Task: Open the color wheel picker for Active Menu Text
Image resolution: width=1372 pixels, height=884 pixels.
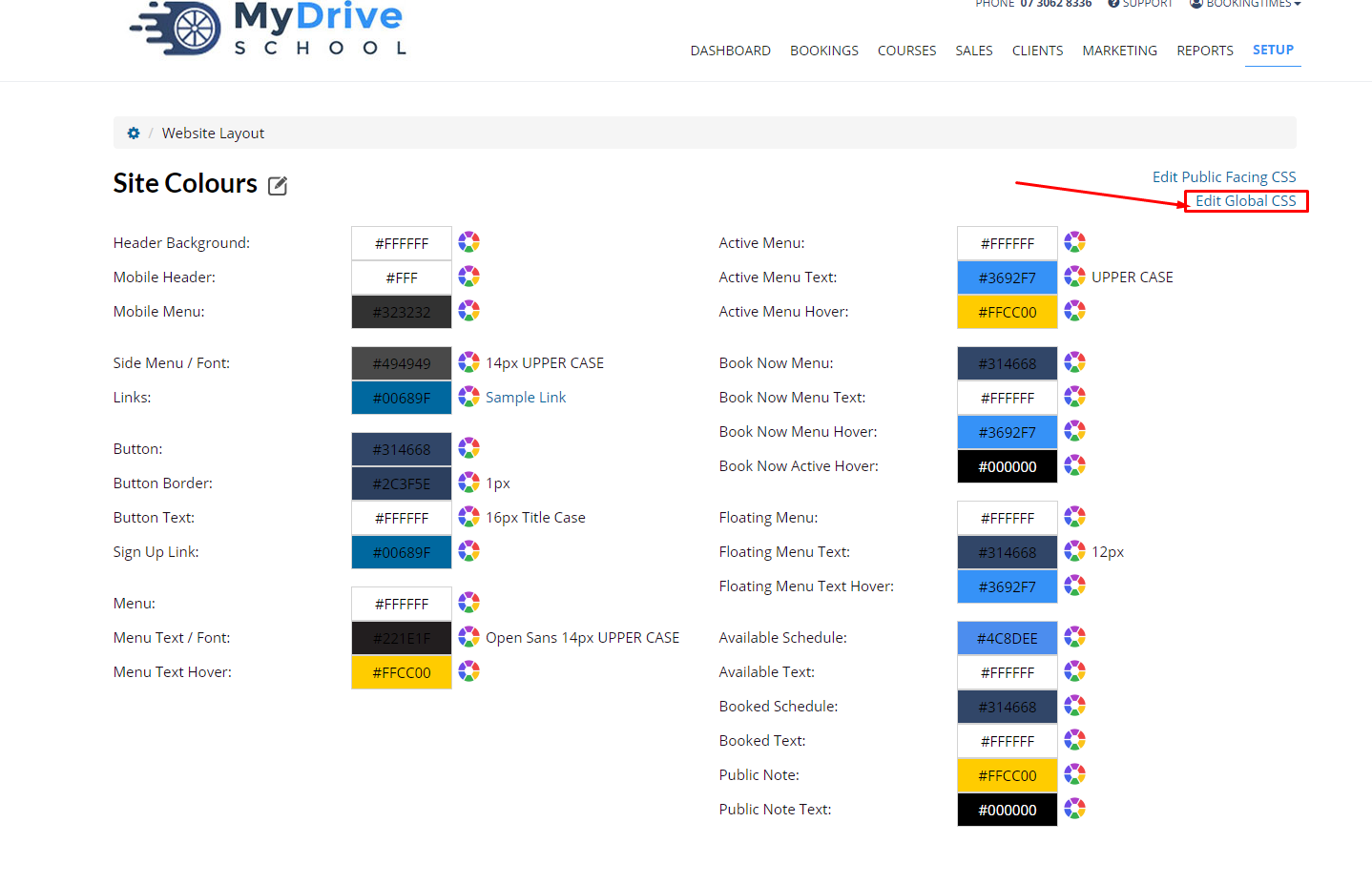Action: [x=1074, y=277]
